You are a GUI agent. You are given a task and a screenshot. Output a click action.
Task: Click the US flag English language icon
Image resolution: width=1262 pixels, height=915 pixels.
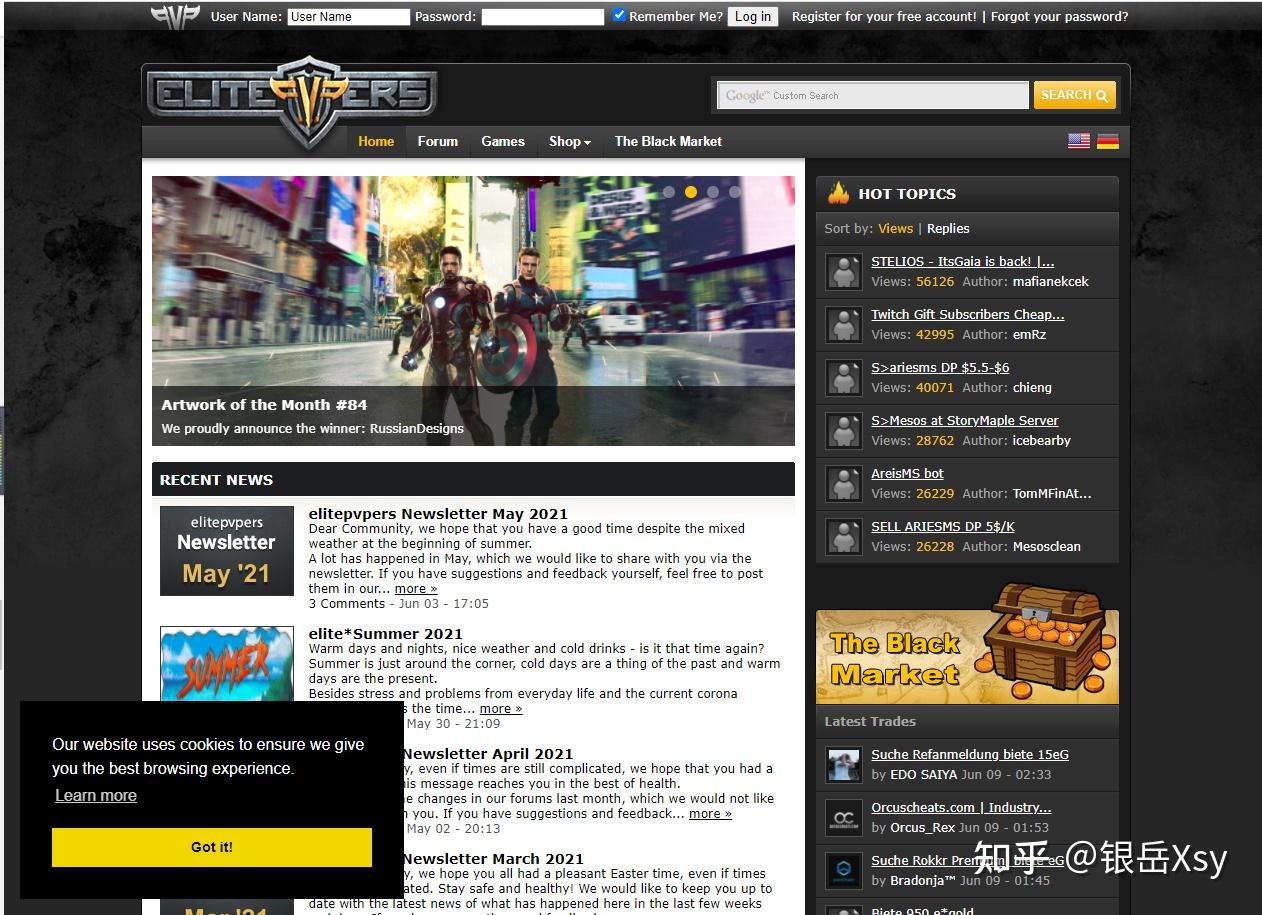pyautogui.click(x=1078, y=141)
